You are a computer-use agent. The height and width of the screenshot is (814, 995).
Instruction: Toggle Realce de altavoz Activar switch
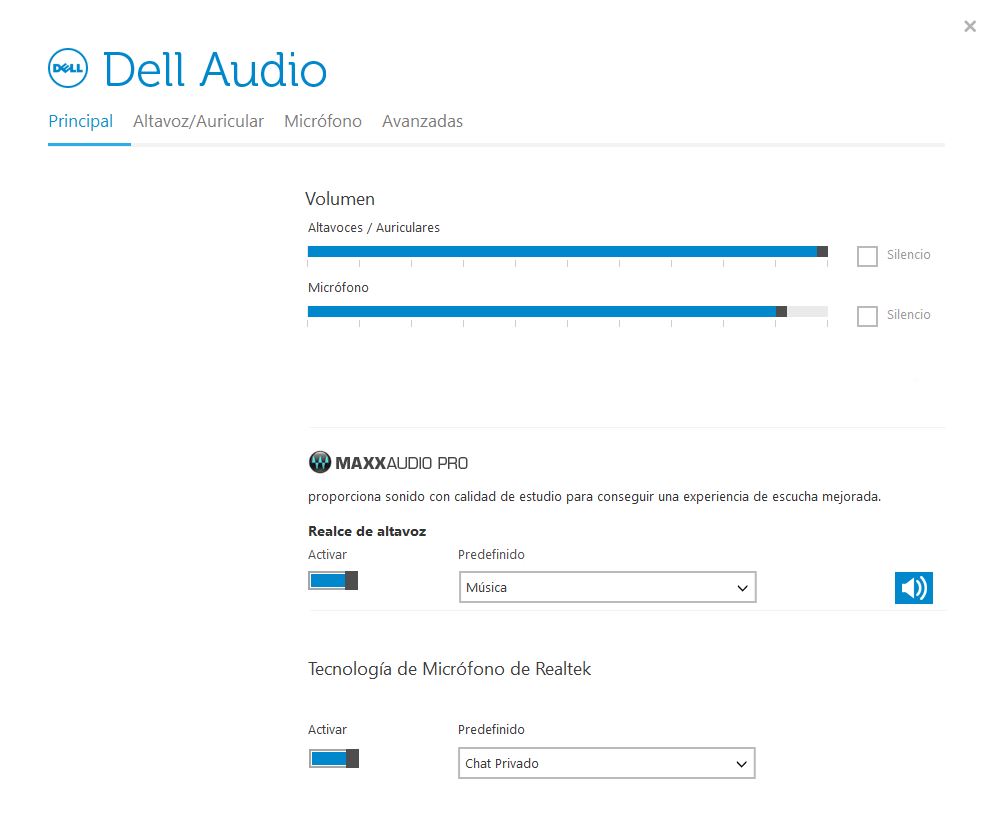coord(333,581)
